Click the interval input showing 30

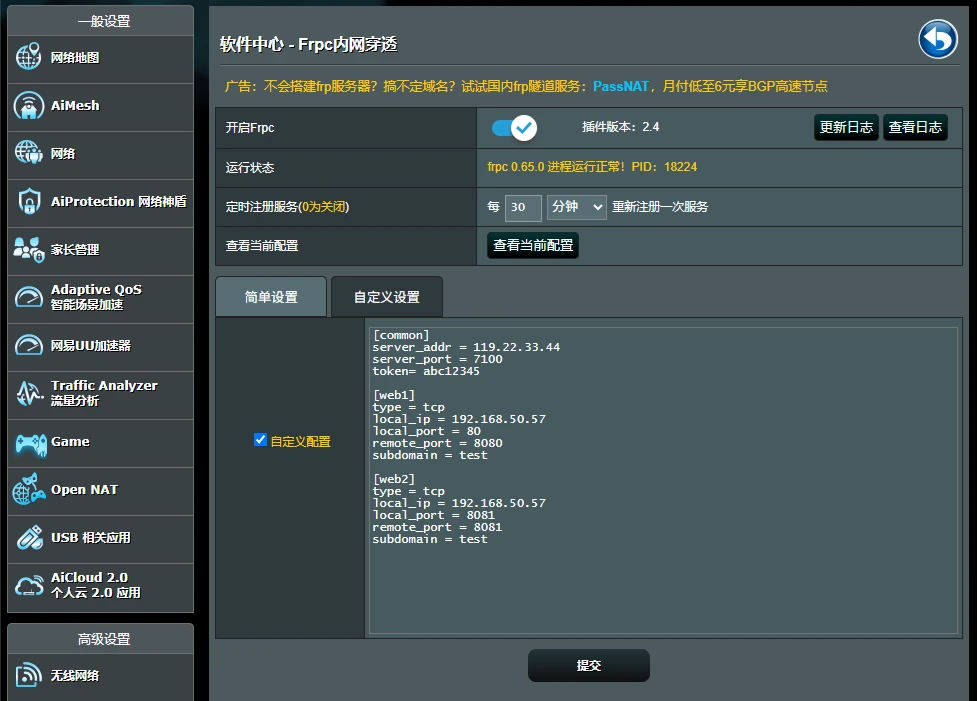(522, 207)
